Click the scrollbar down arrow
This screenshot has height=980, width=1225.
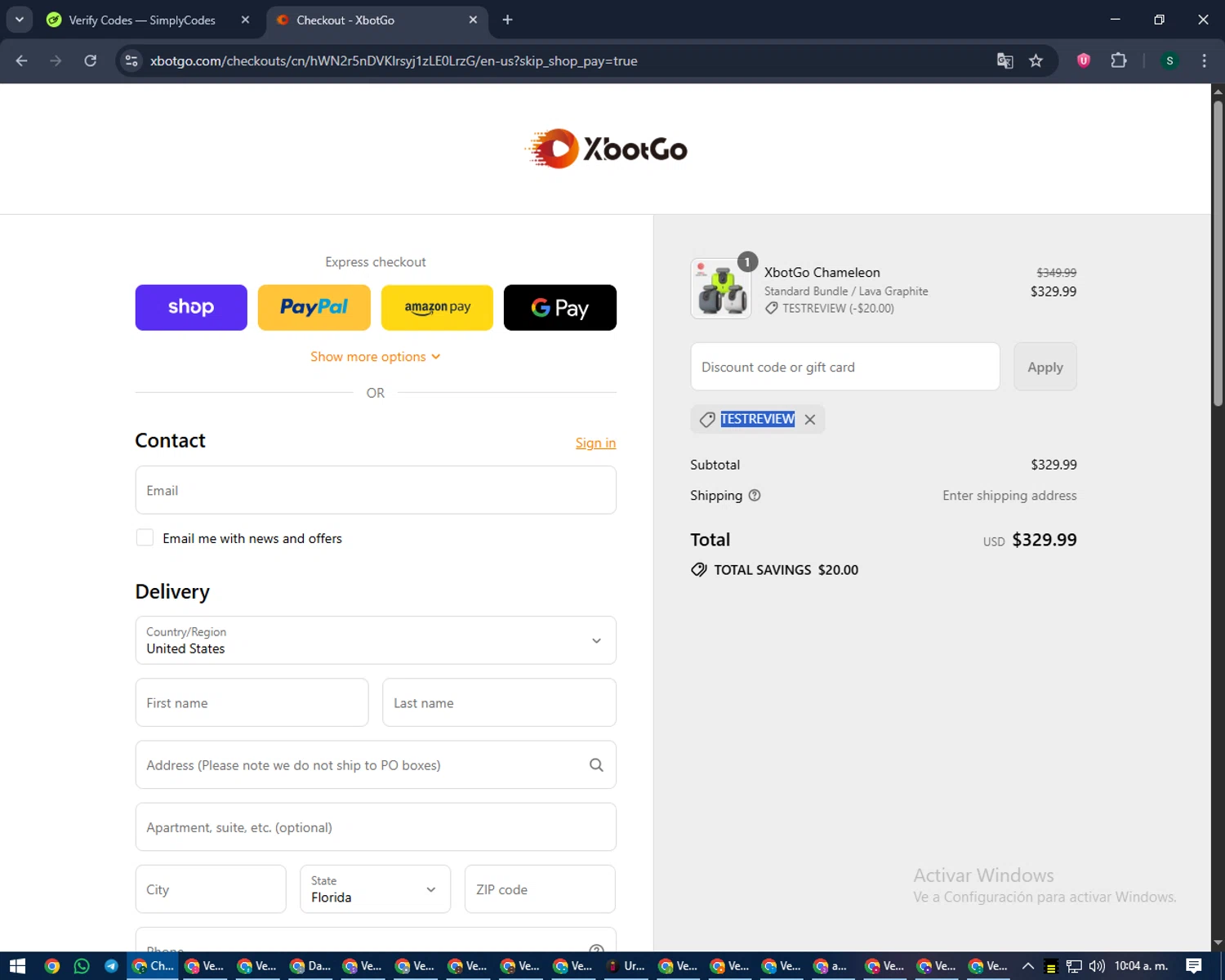point(1218,943)
